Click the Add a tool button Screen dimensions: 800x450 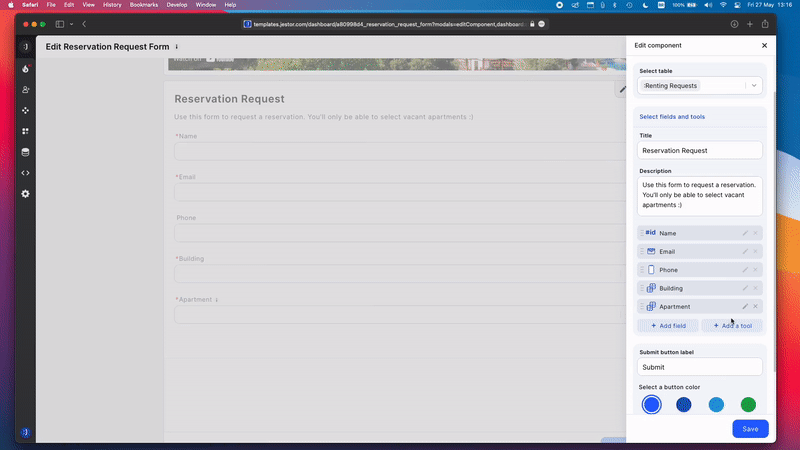pyautogui.click(x=732, y=326)
